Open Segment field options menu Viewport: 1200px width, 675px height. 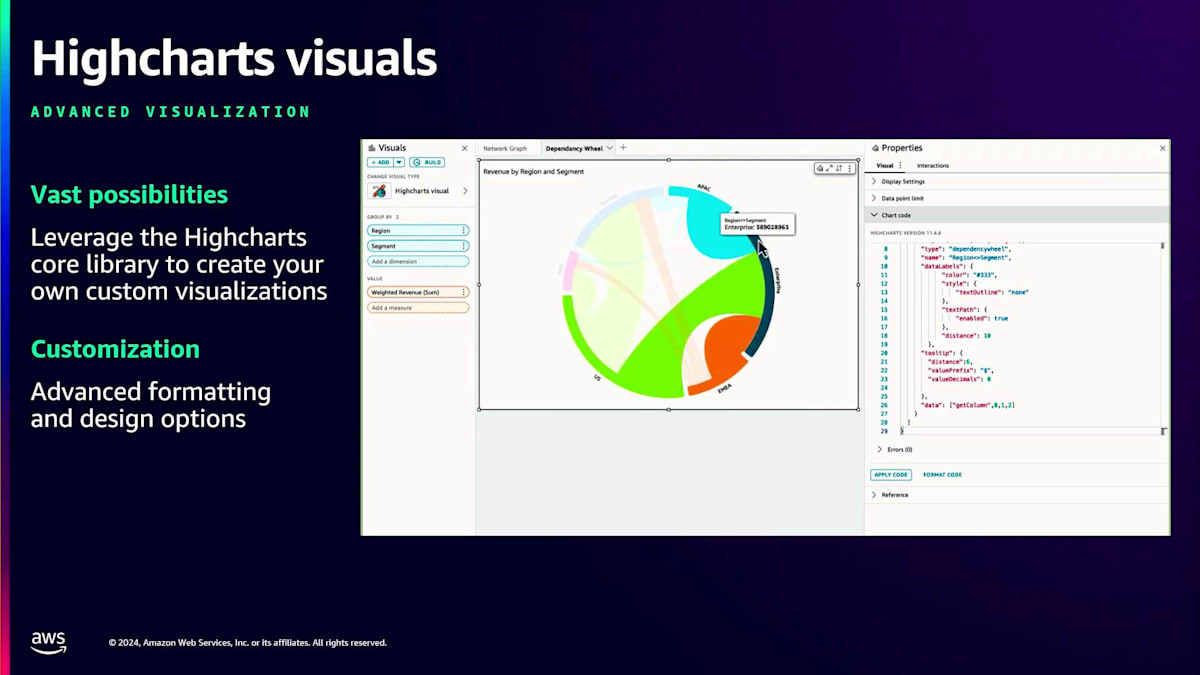(464, 246)
